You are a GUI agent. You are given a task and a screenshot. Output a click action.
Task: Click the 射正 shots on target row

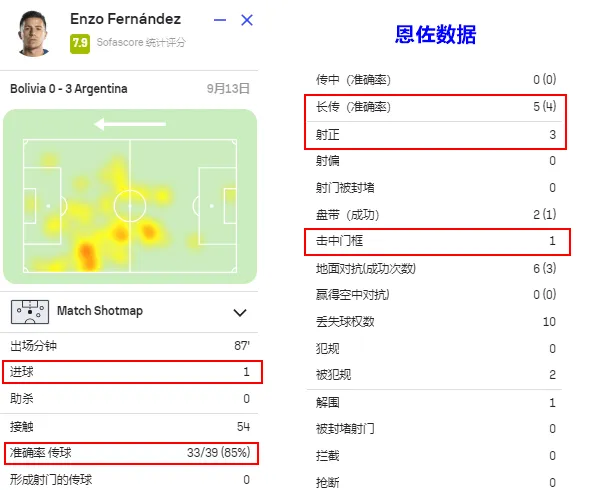(x=435, y=135)
